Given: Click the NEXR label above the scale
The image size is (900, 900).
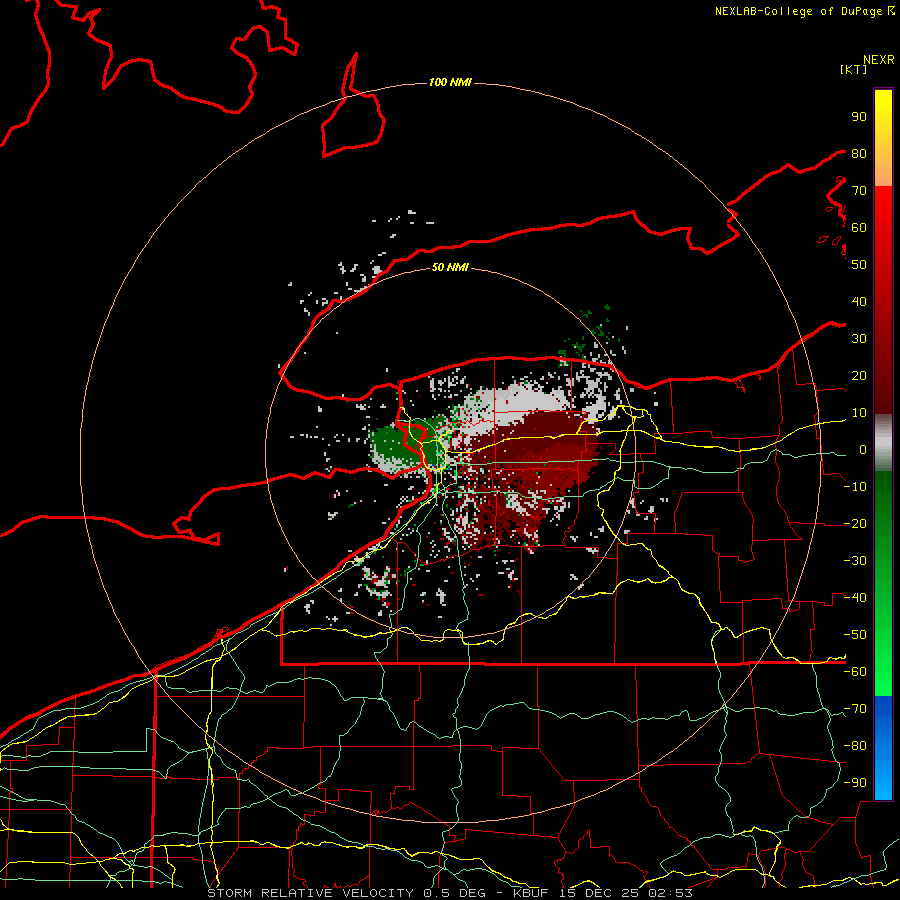Looking at the screenshot, I should [879, 60].
